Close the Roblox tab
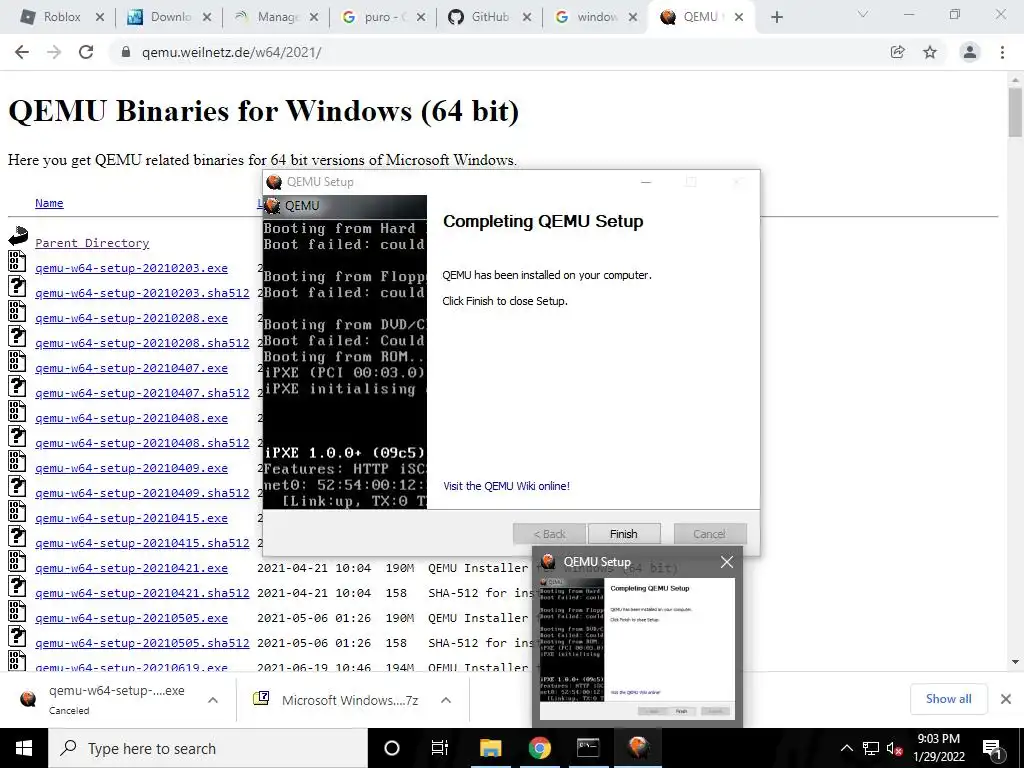Viewport: 1024px width, 768px height. (x=100, y=18)
